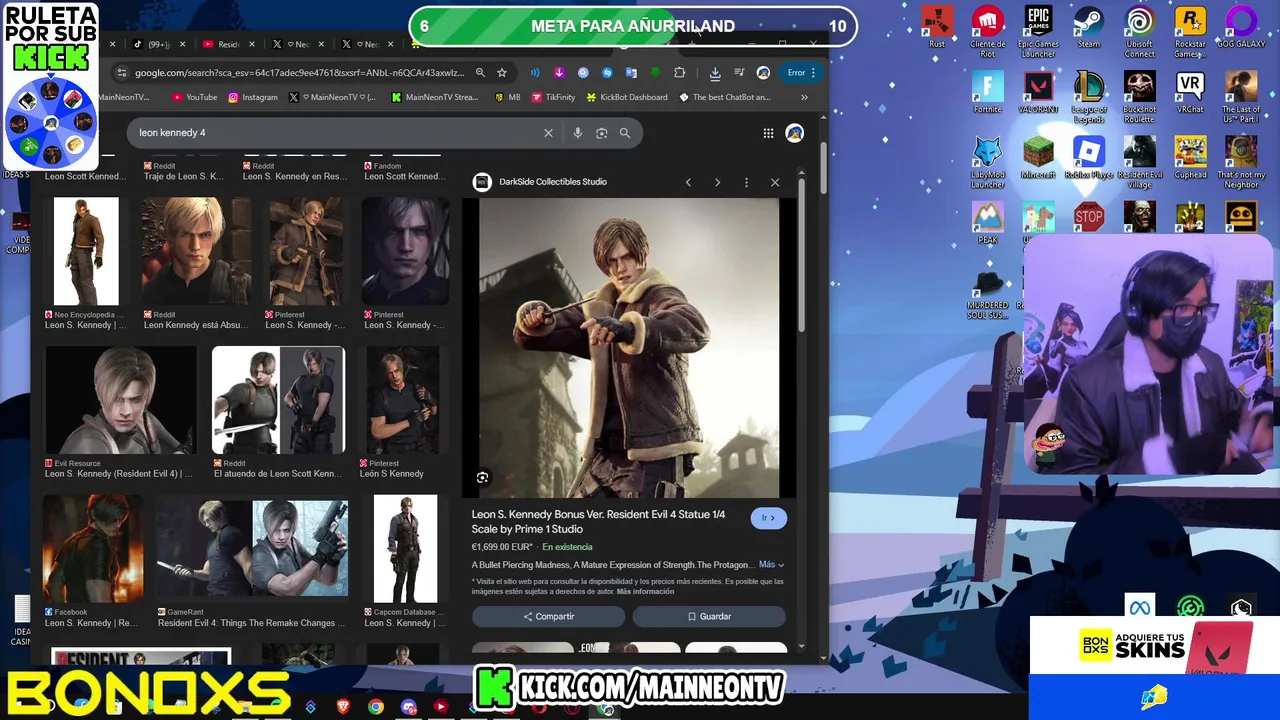
Task: Close the image preview panel
Action: coord(775,182)
